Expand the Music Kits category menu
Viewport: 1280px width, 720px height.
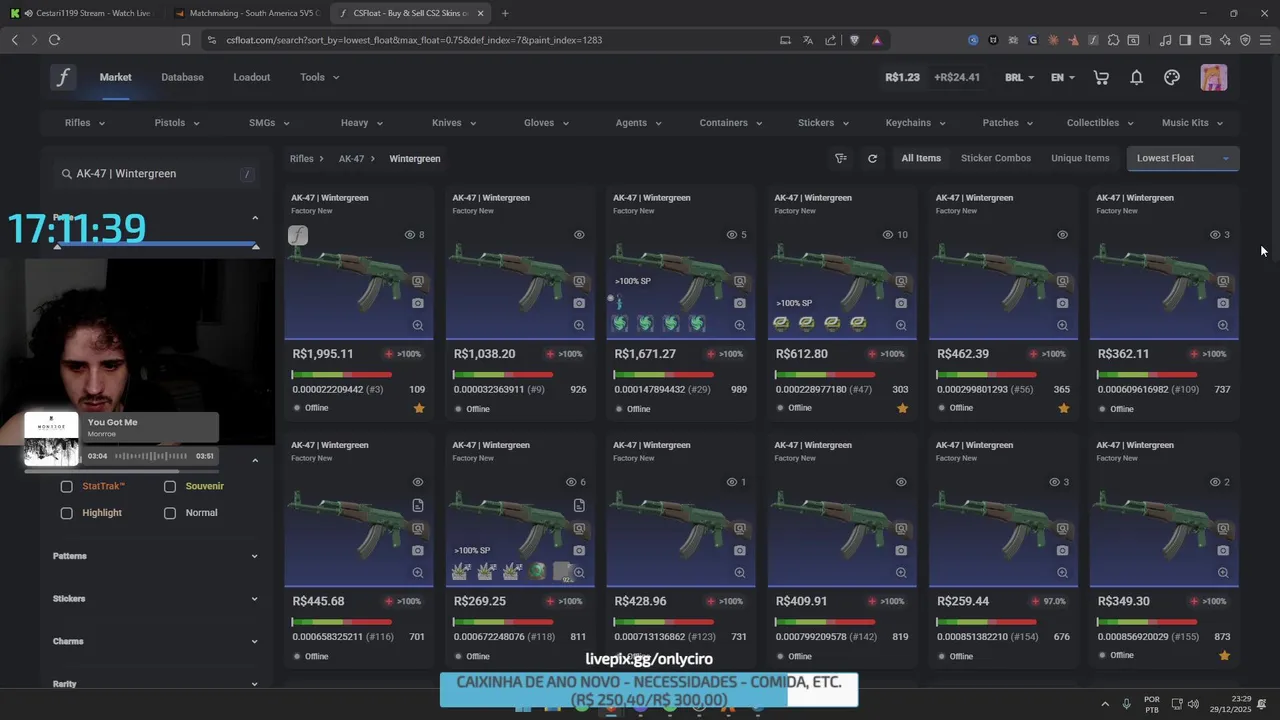(1193, 123)
